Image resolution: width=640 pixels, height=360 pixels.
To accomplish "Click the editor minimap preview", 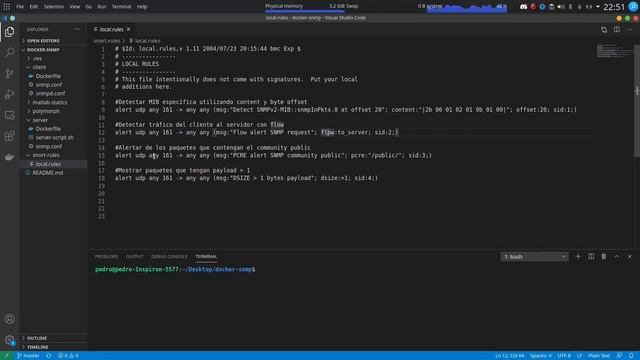I will 615,51.
